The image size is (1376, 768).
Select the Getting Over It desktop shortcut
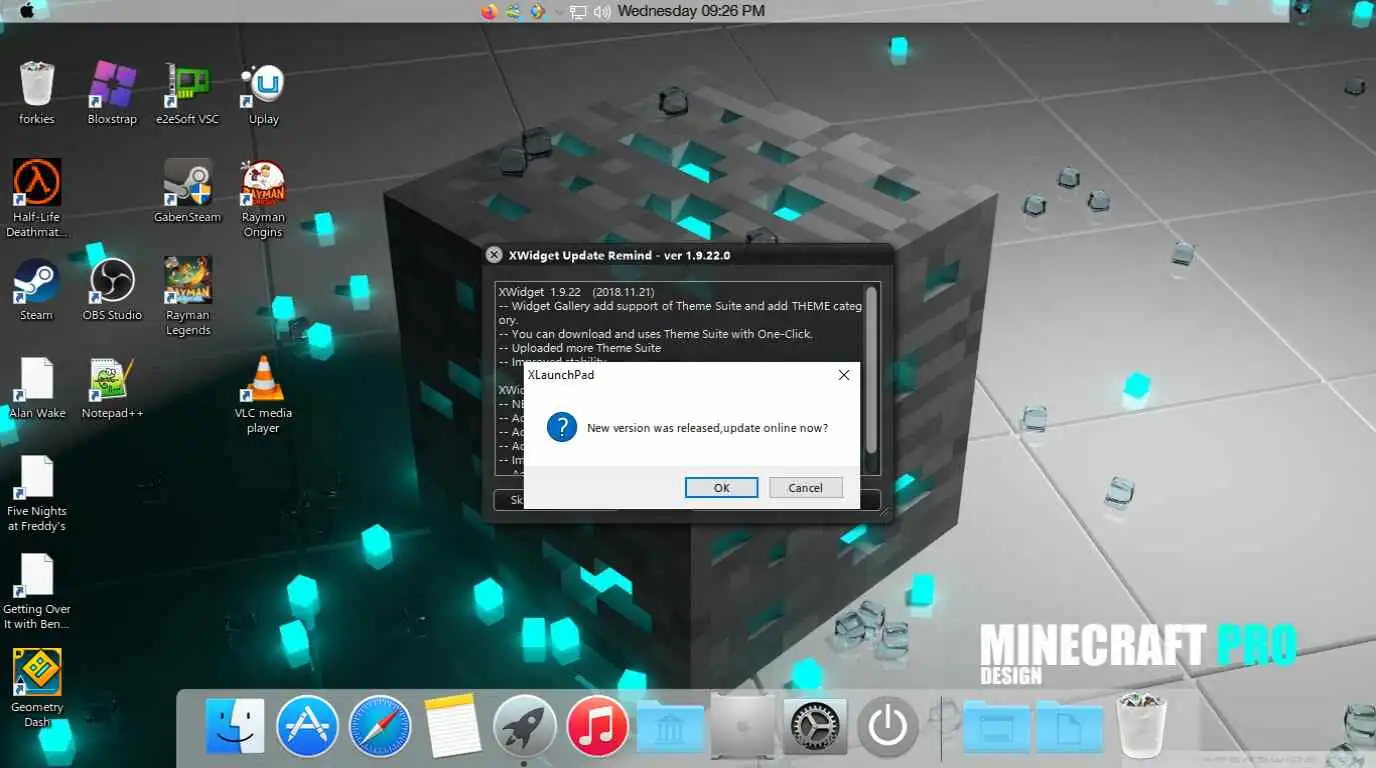click(x=37, y=591)
